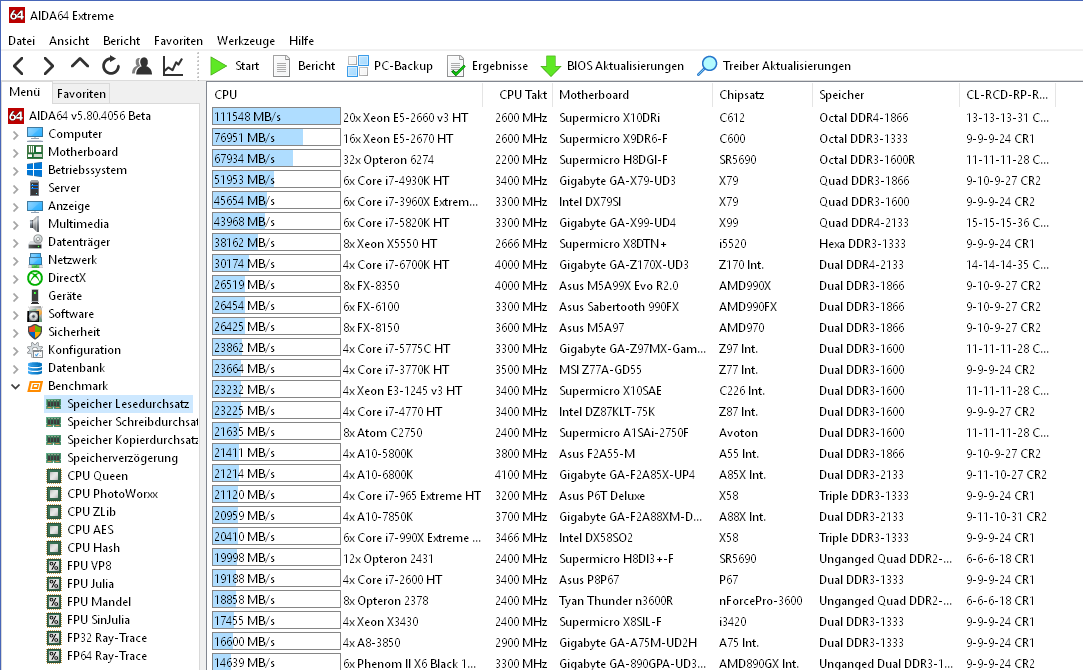The width and height of the screenshot is (1083, 670).
Task: Select the CPU Queen benchmark
Action: point(87,476)
